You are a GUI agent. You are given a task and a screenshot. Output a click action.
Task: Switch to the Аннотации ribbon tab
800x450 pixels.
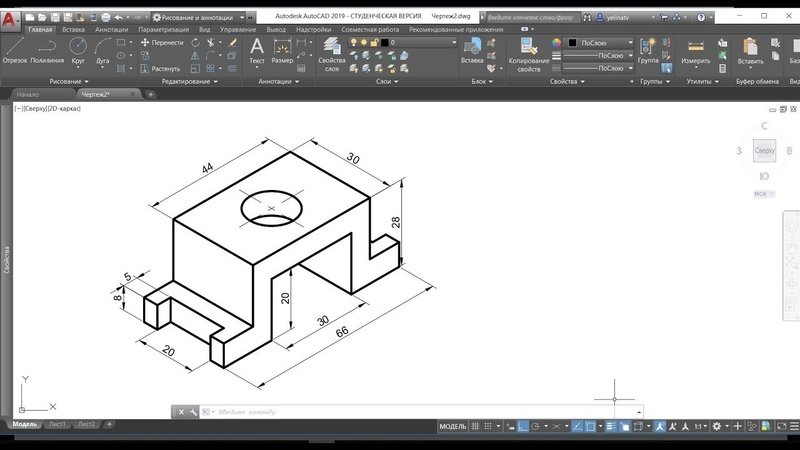pyautogui.click(x=111, y=30)
